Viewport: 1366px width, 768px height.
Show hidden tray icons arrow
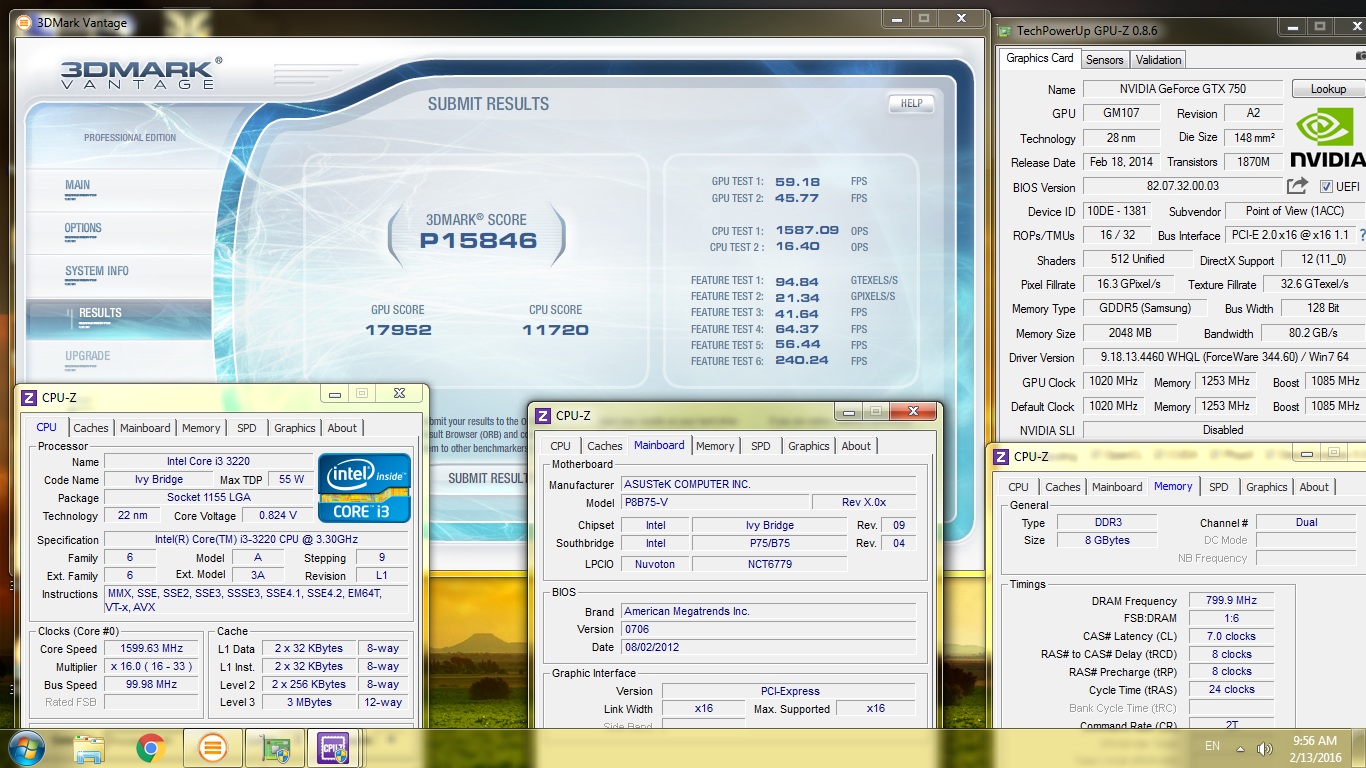coord(1241,747)
